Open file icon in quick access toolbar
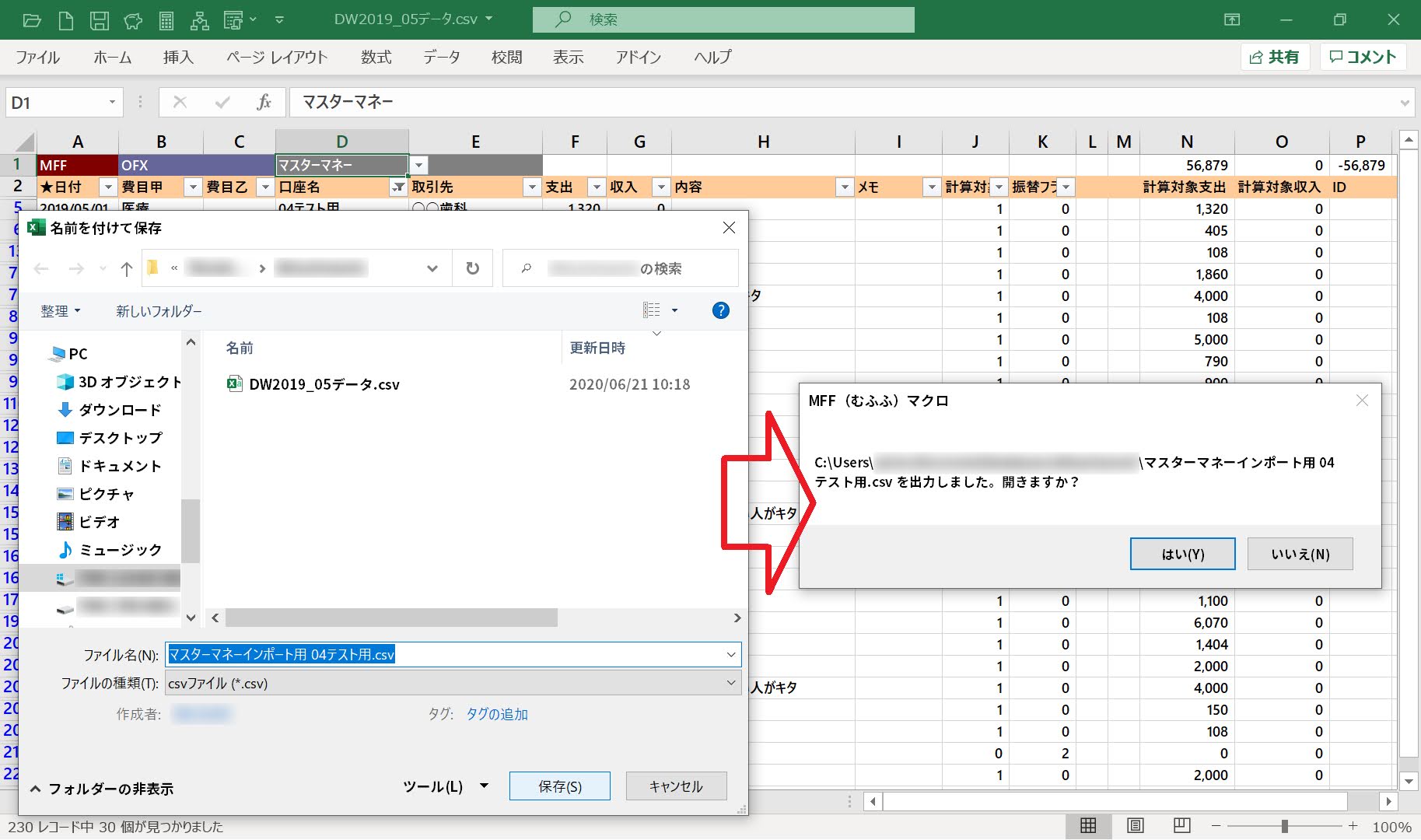Screen dimensions: 1421x840 point(32,20)
